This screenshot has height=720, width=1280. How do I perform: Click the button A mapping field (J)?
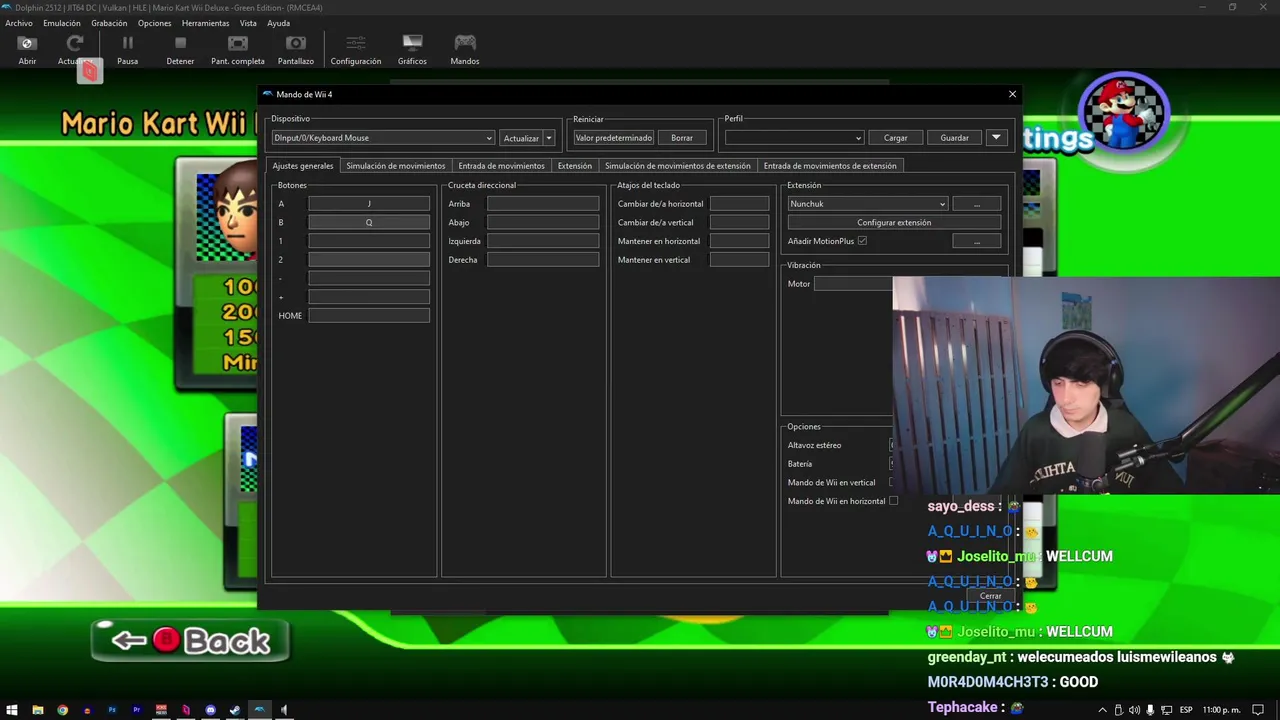tap(369, 204)
